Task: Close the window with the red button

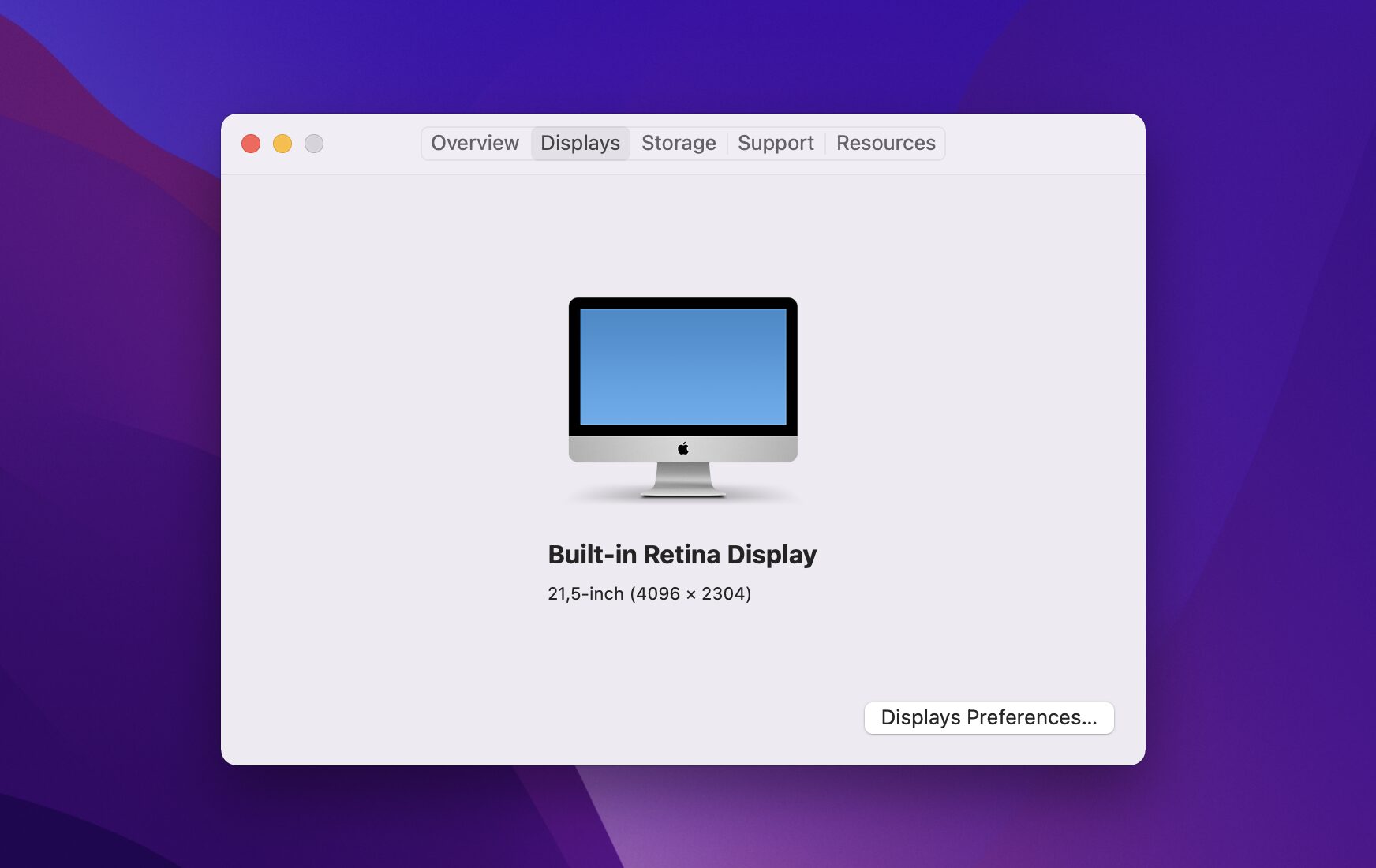Action: (251, 144)
